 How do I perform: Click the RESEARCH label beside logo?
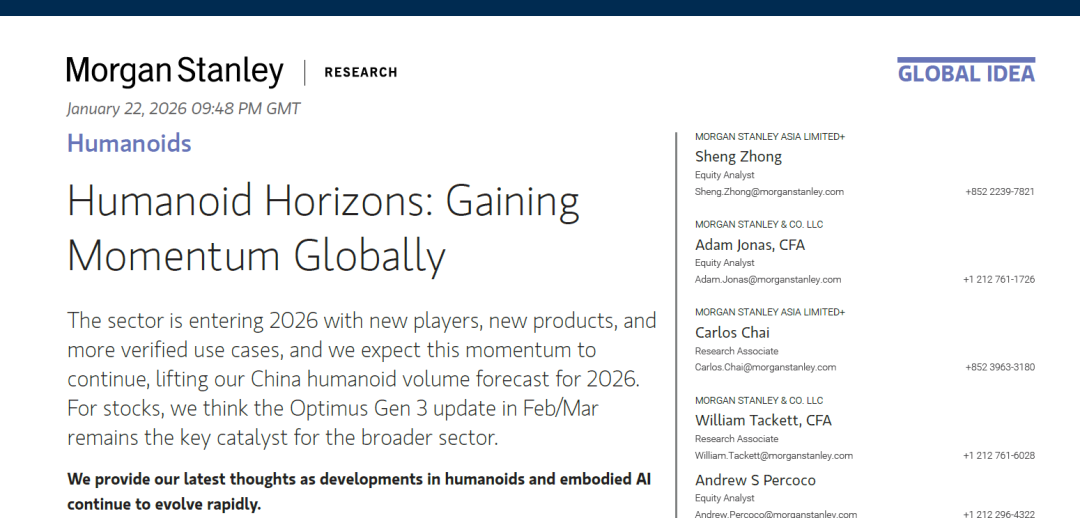click(361, 72)
